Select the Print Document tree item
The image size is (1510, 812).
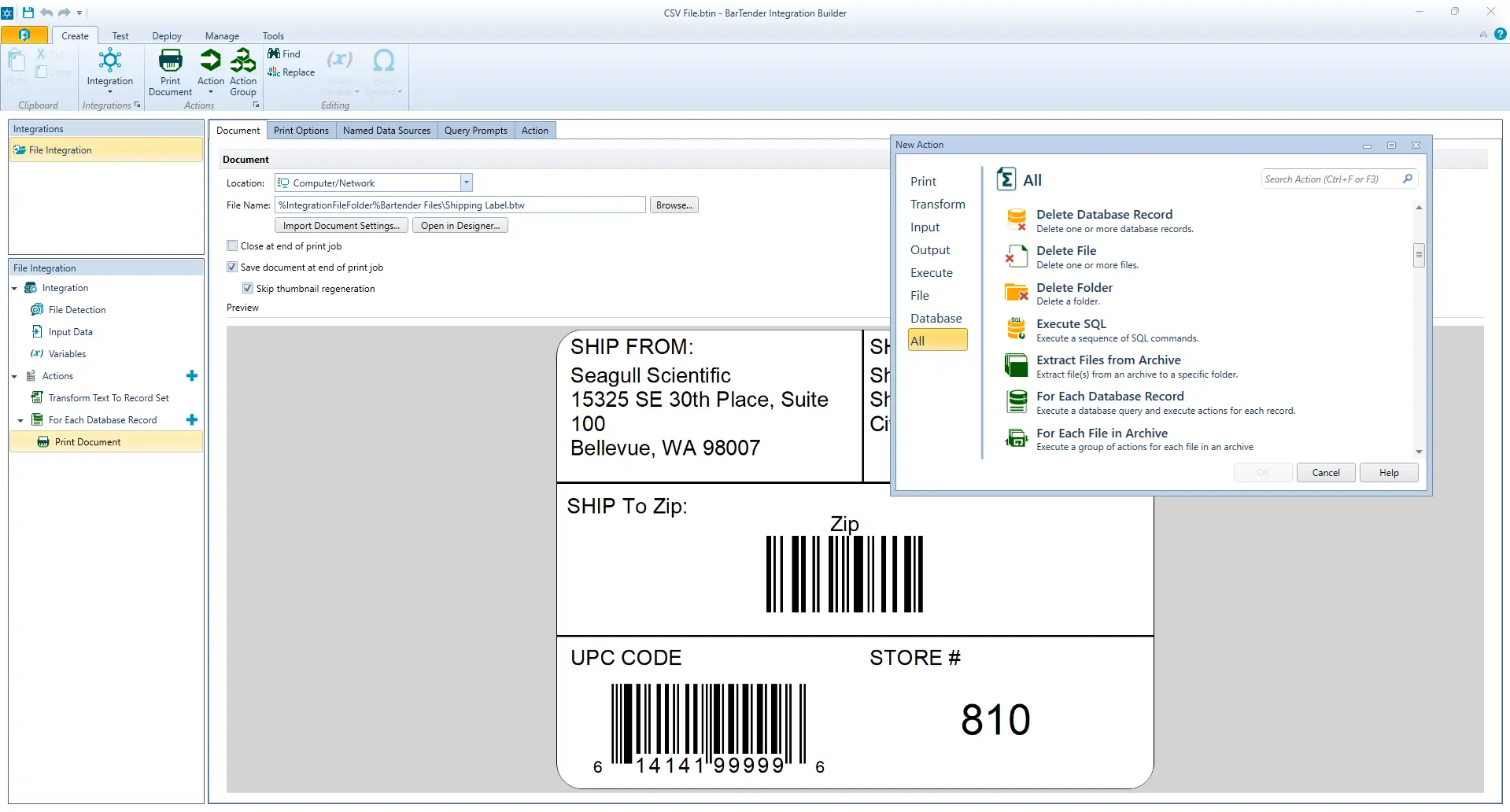tap(106, 442)
